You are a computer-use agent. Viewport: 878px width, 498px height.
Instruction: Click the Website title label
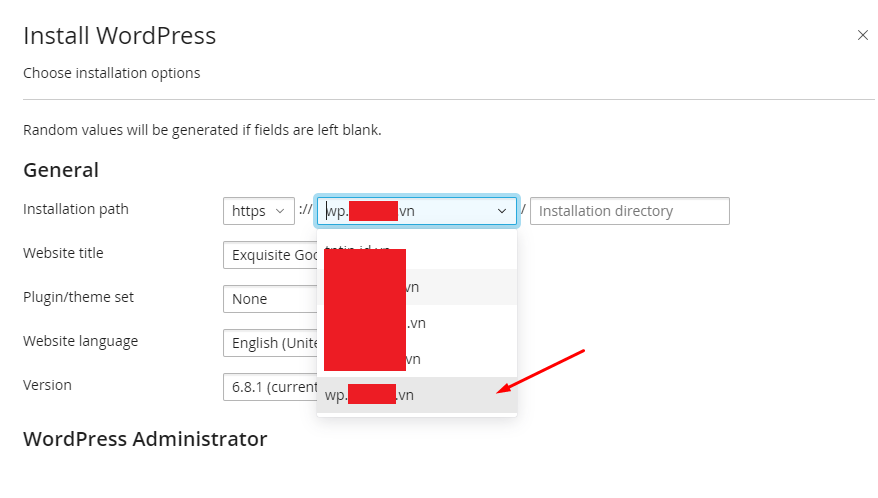63,253
